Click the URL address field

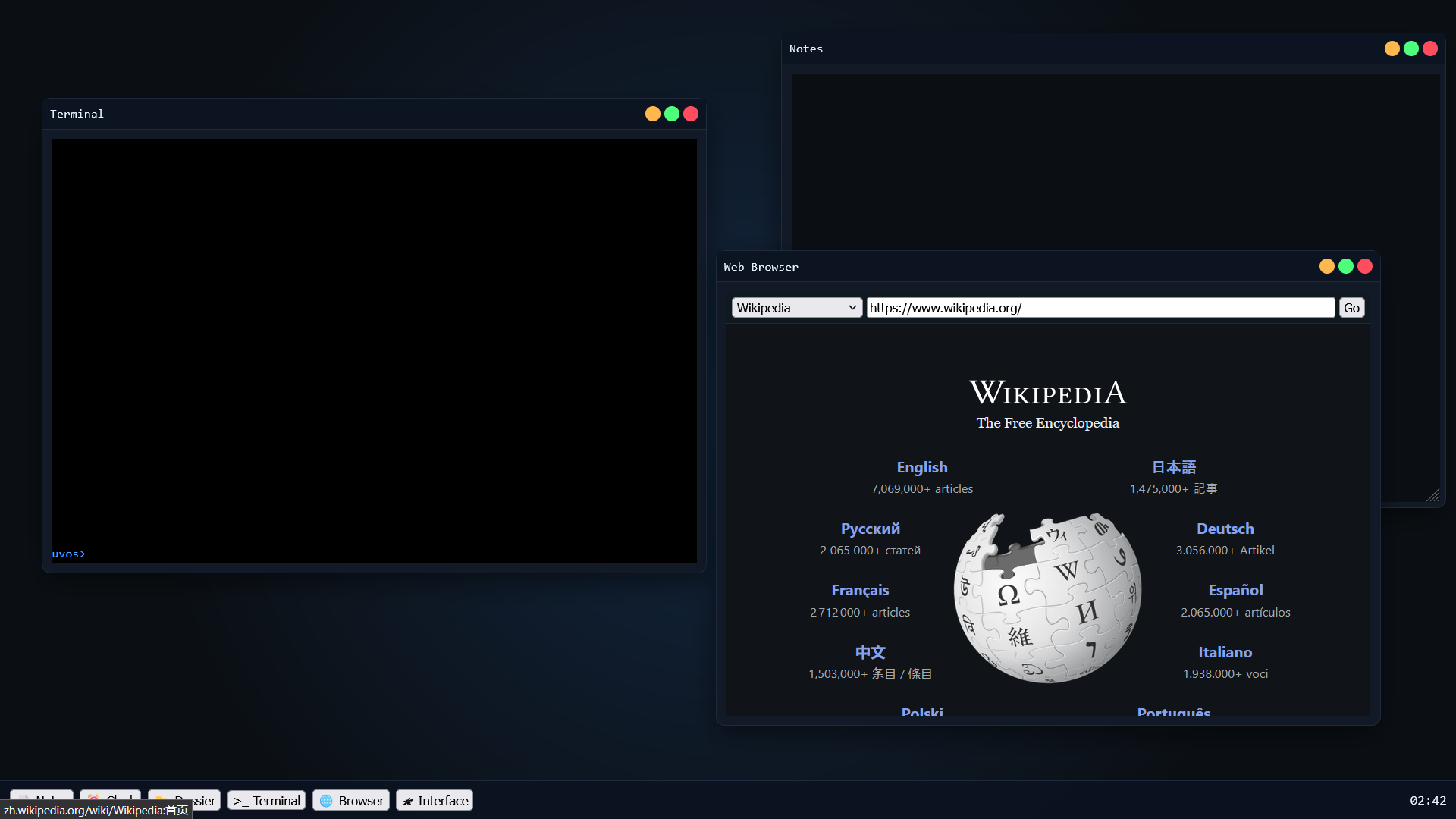[x=1100, y=308]
